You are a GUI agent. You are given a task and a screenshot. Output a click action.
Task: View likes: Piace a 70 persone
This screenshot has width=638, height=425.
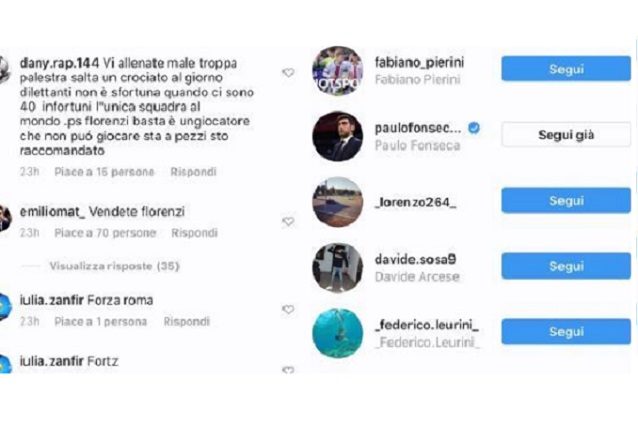(x=105, y=233)
